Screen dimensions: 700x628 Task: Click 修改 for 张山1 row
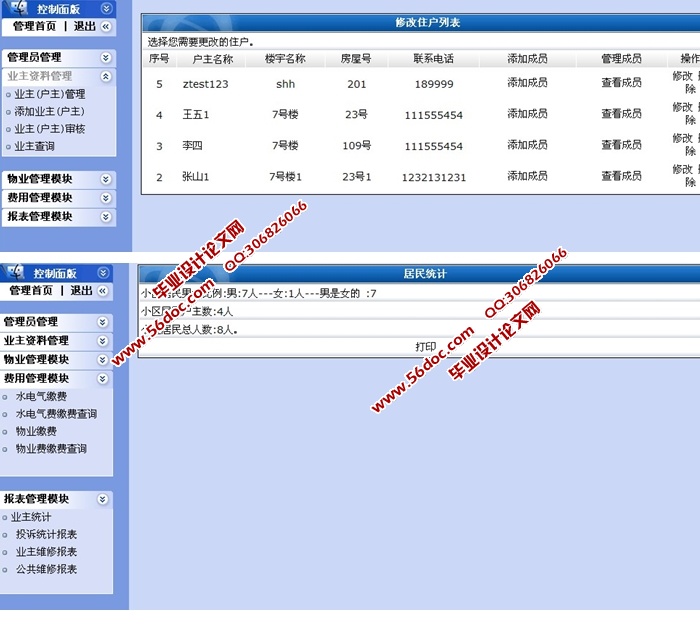click(683, 170)
